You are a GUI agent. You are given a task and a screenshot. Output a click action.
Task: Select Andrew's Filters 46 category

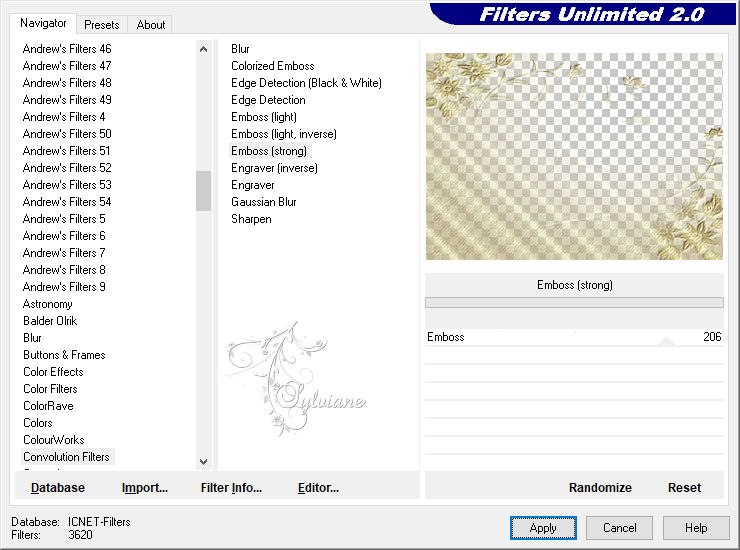pos(67,49)
